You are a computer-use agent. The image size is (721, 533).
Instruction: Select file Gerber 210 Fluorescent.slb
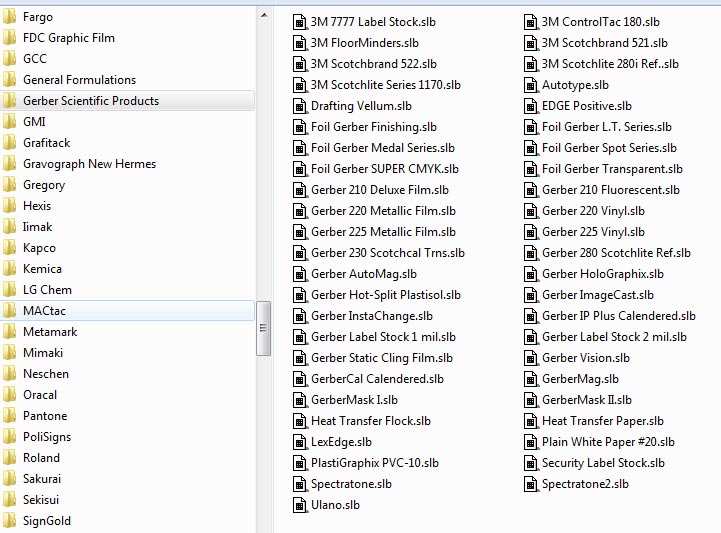click(x=610, y=190)
